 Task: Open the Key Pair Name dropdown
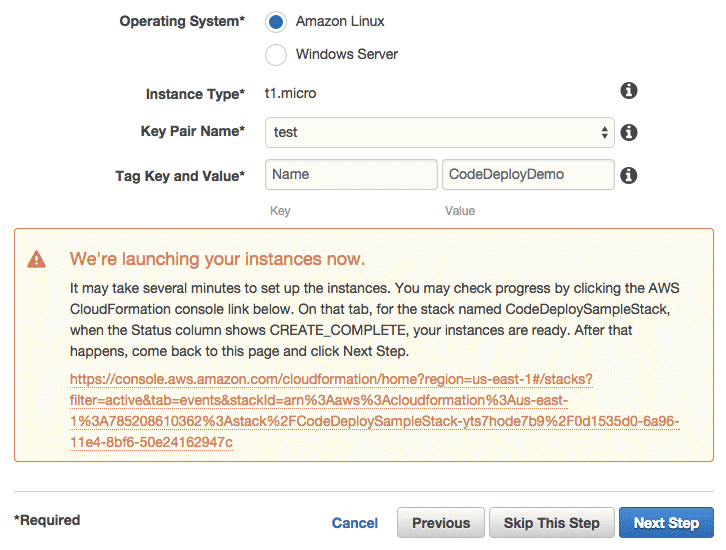click(439, 132)
